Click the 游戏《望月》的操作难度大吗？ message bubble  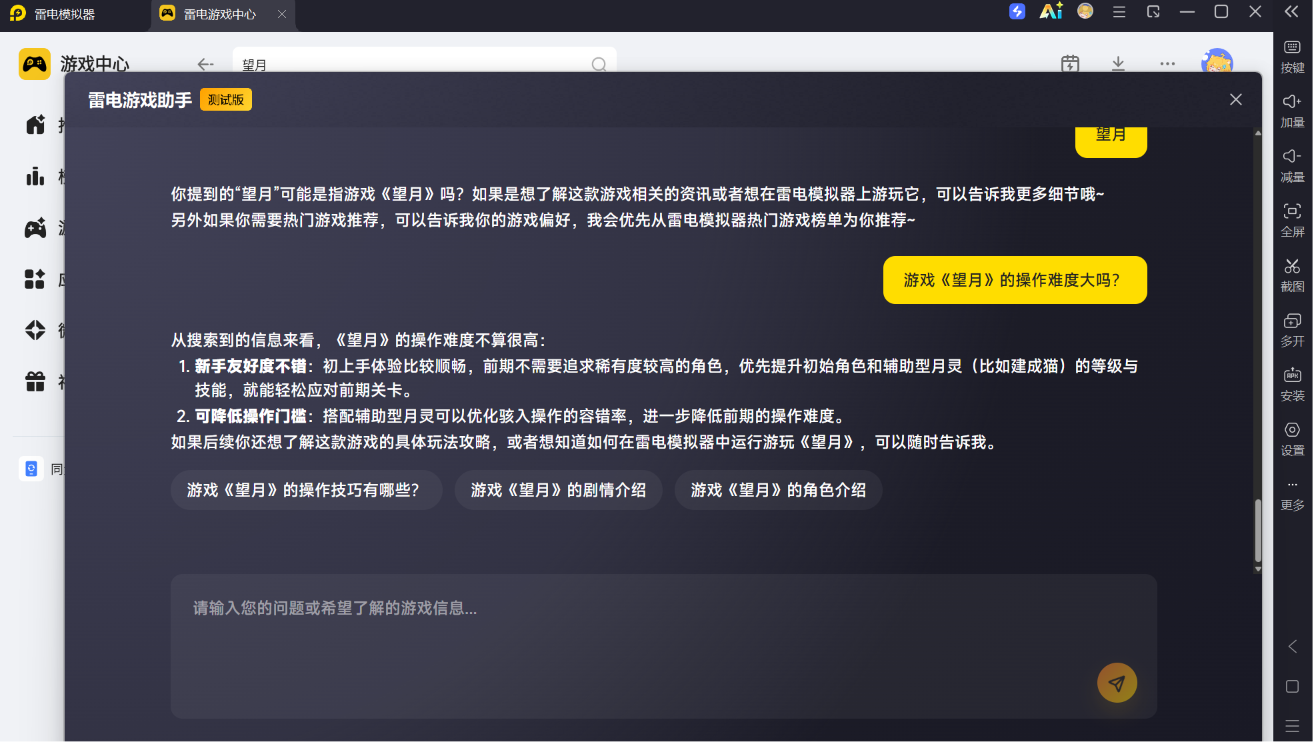tap(1015, 280)
